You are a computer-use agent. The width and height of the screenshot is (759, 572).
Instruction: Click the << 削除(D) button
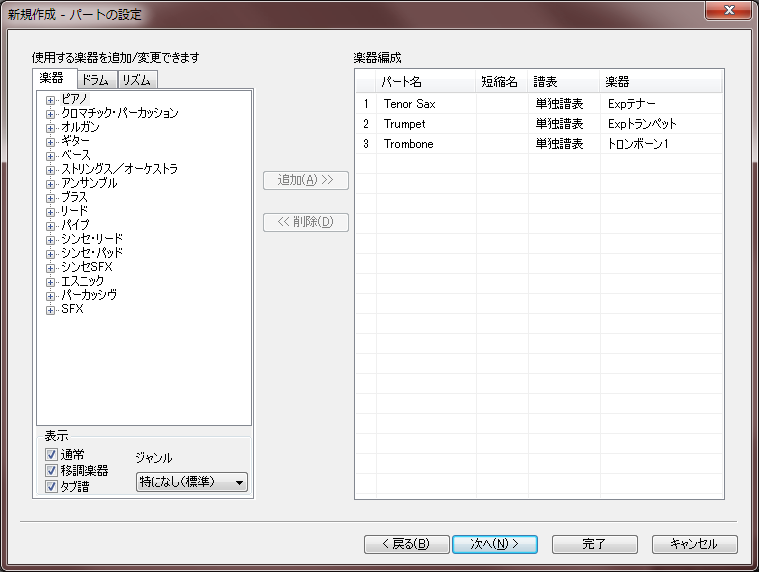[306, 222]
